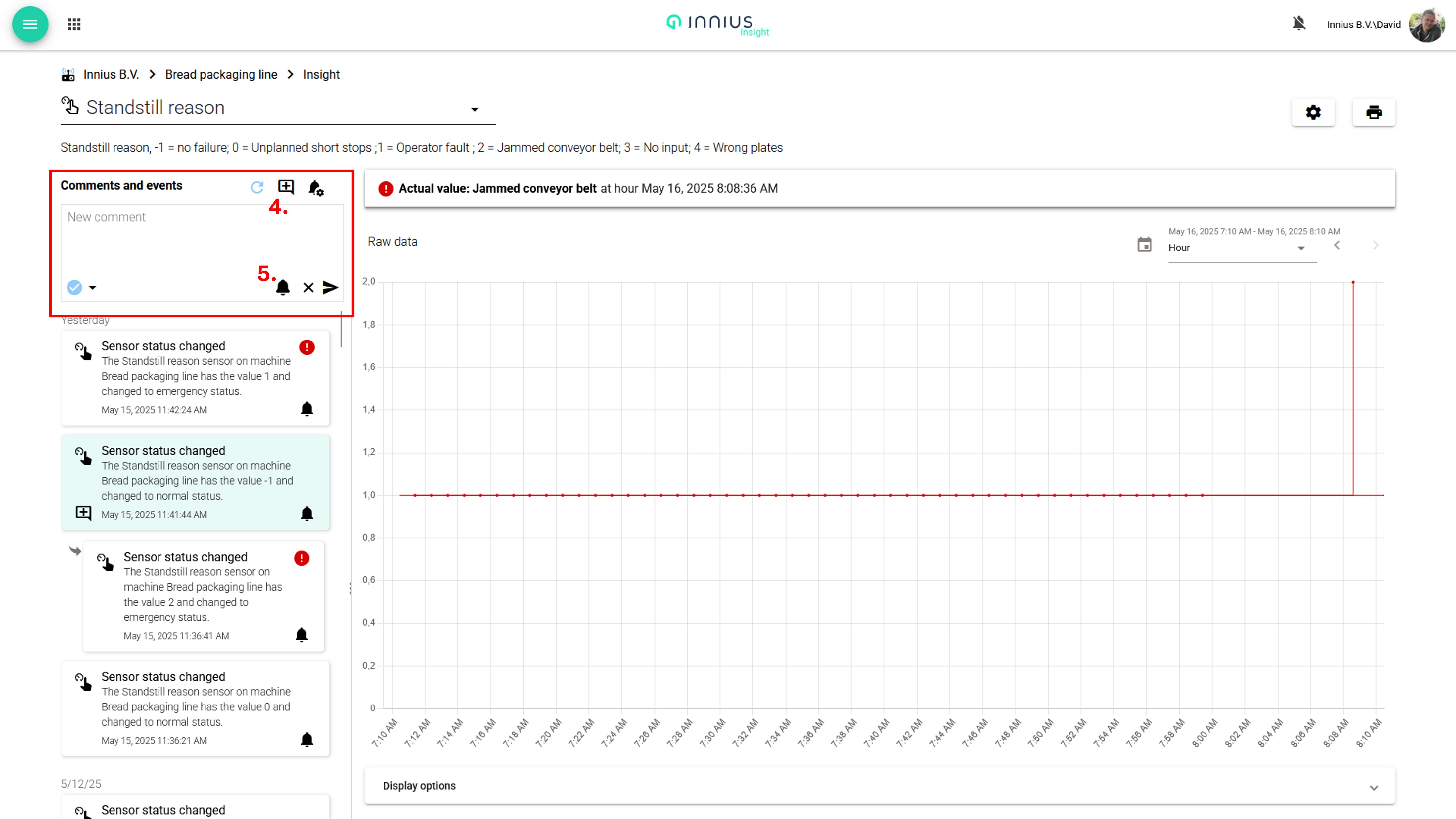Open the Standstill reason sensor dropdown

(x=278, y=108)
